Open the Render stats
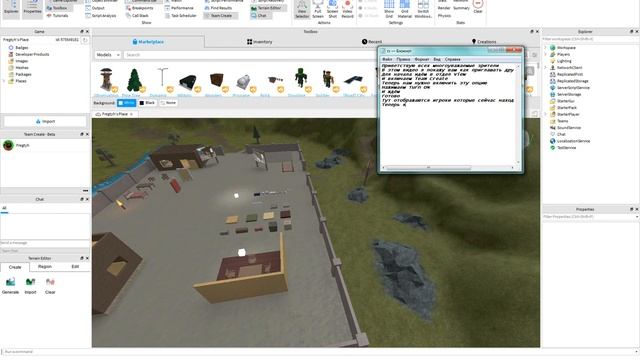 444,8
